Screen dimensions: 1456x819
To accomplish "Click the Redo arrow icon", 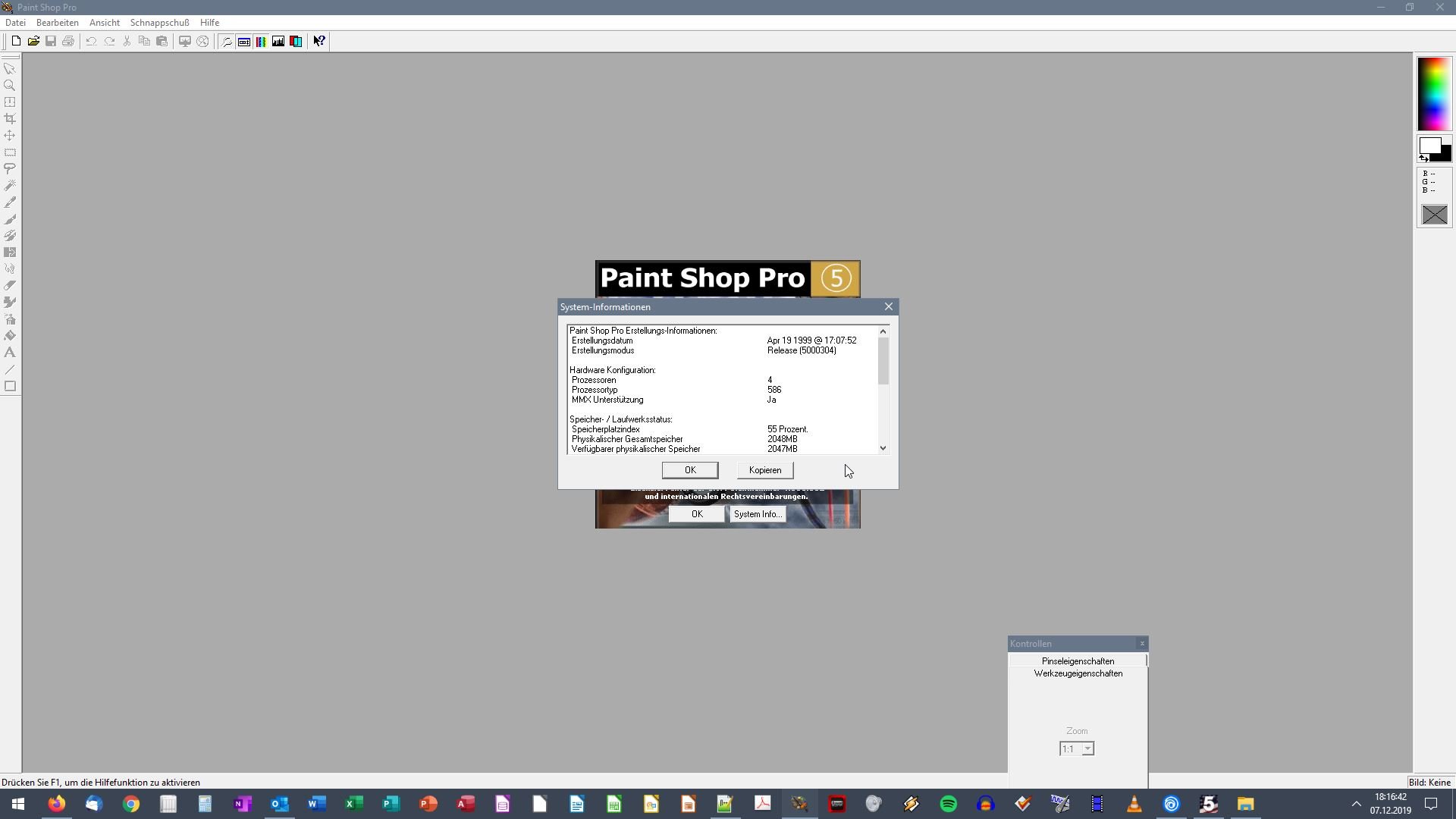I will click(x=109, y=42).
